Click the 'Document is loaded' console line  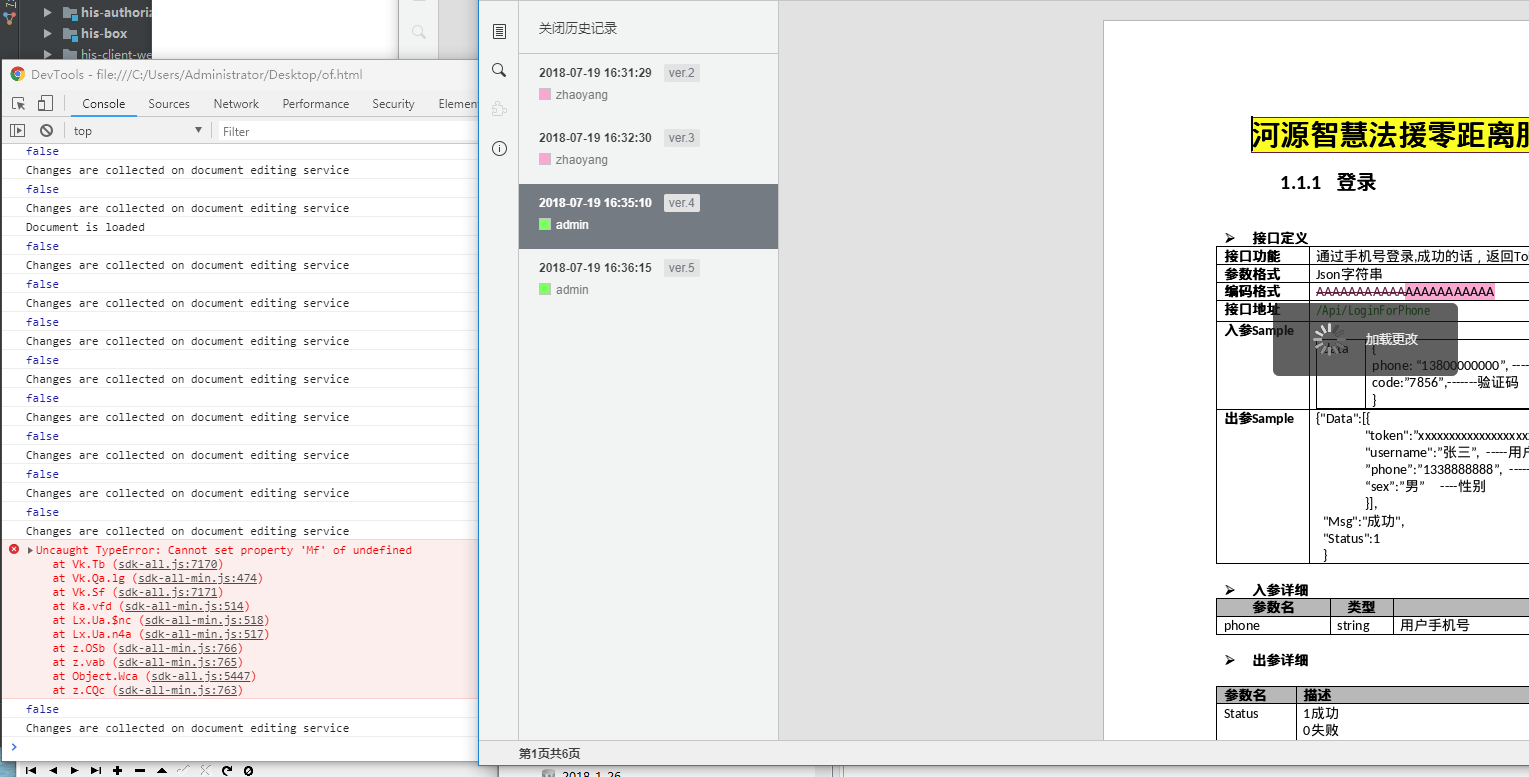[x=85, y=227]
